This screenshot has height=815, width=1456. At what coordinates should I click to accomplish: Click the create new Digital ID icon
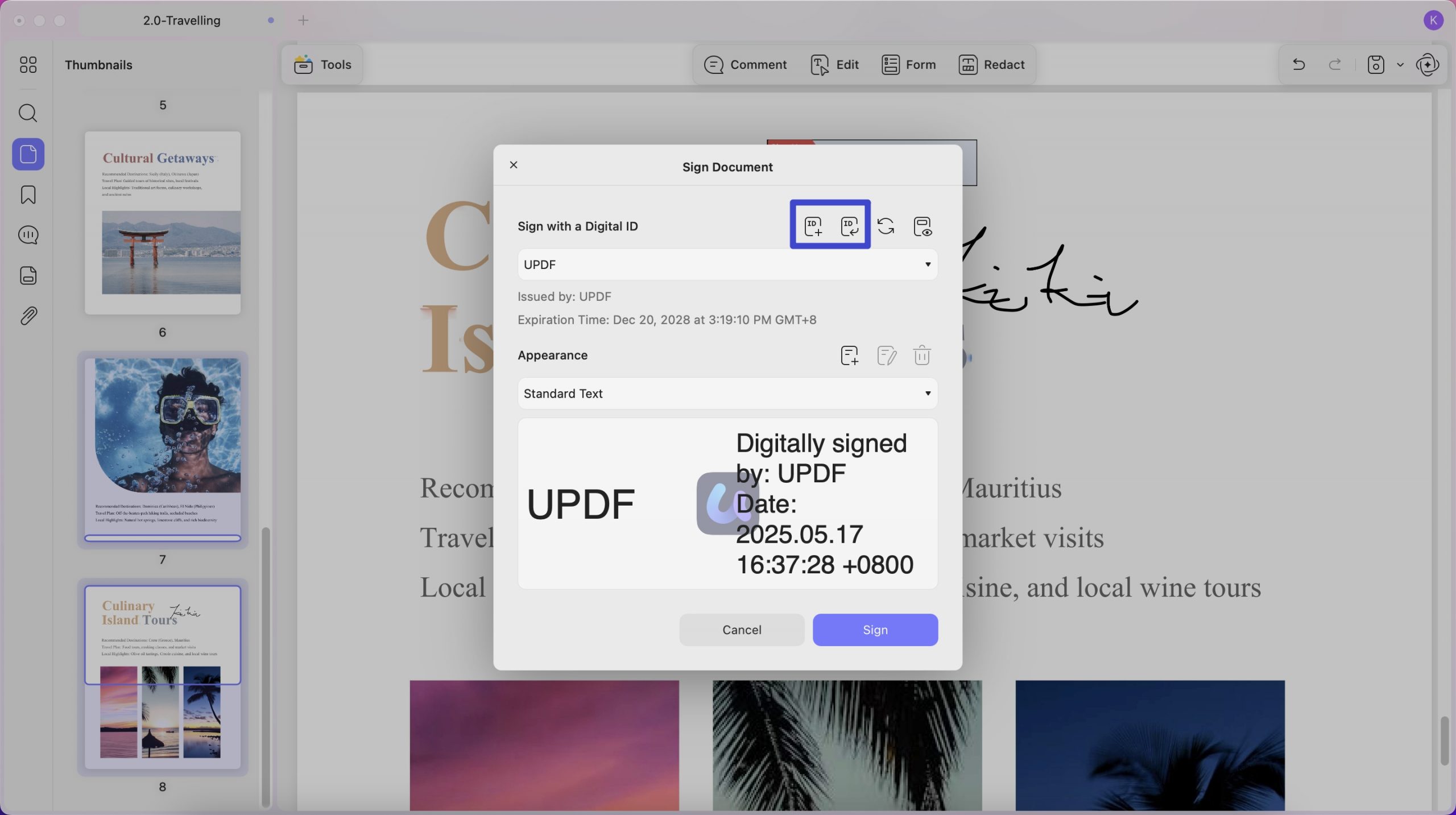click(813, 226)
